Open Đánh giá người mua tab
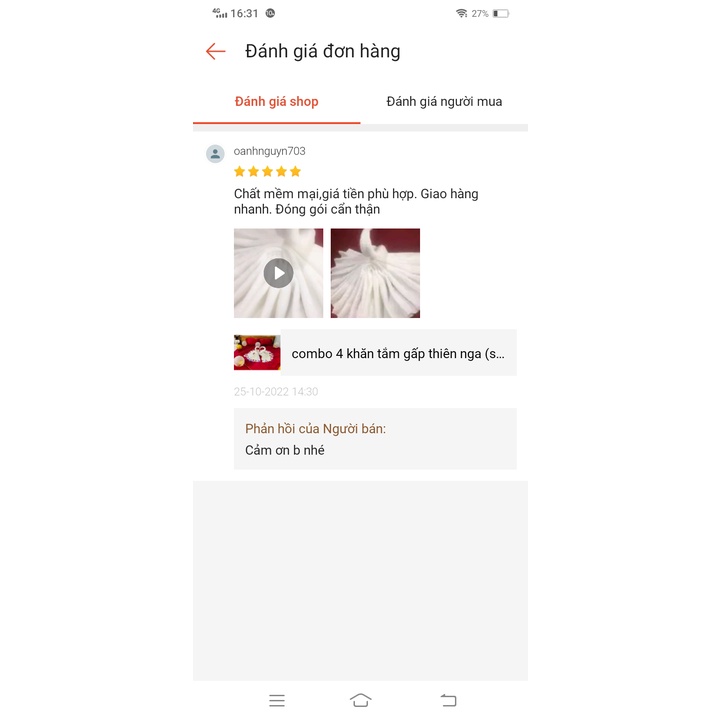The height and width of the screenshot is (720, 720). click(444, 101)
